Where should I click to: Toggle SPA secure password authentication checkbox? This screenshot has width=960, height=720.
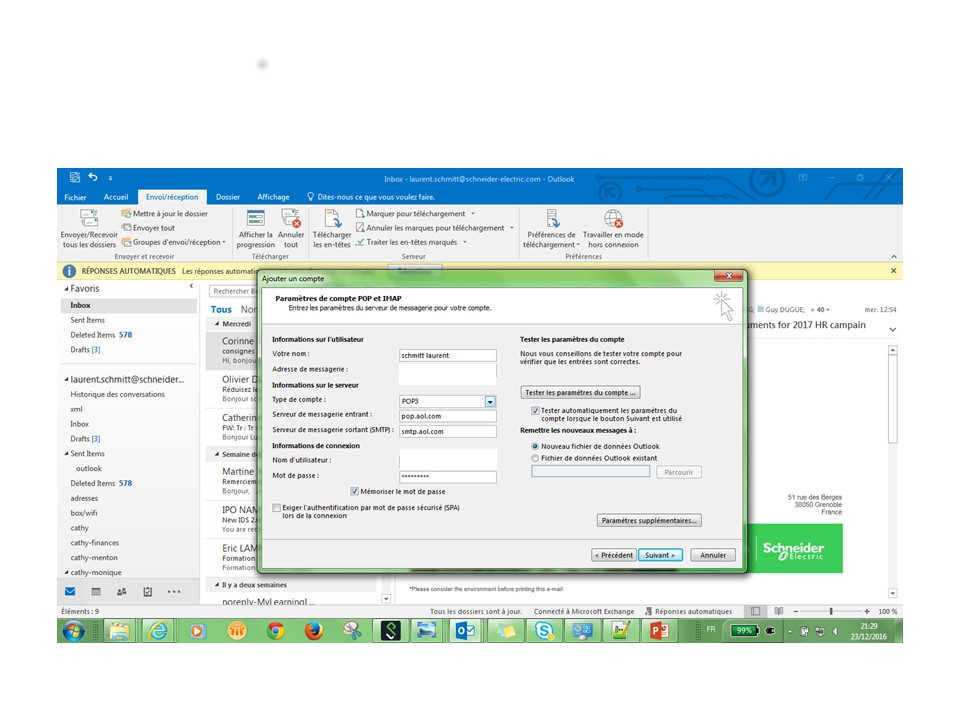277,508
